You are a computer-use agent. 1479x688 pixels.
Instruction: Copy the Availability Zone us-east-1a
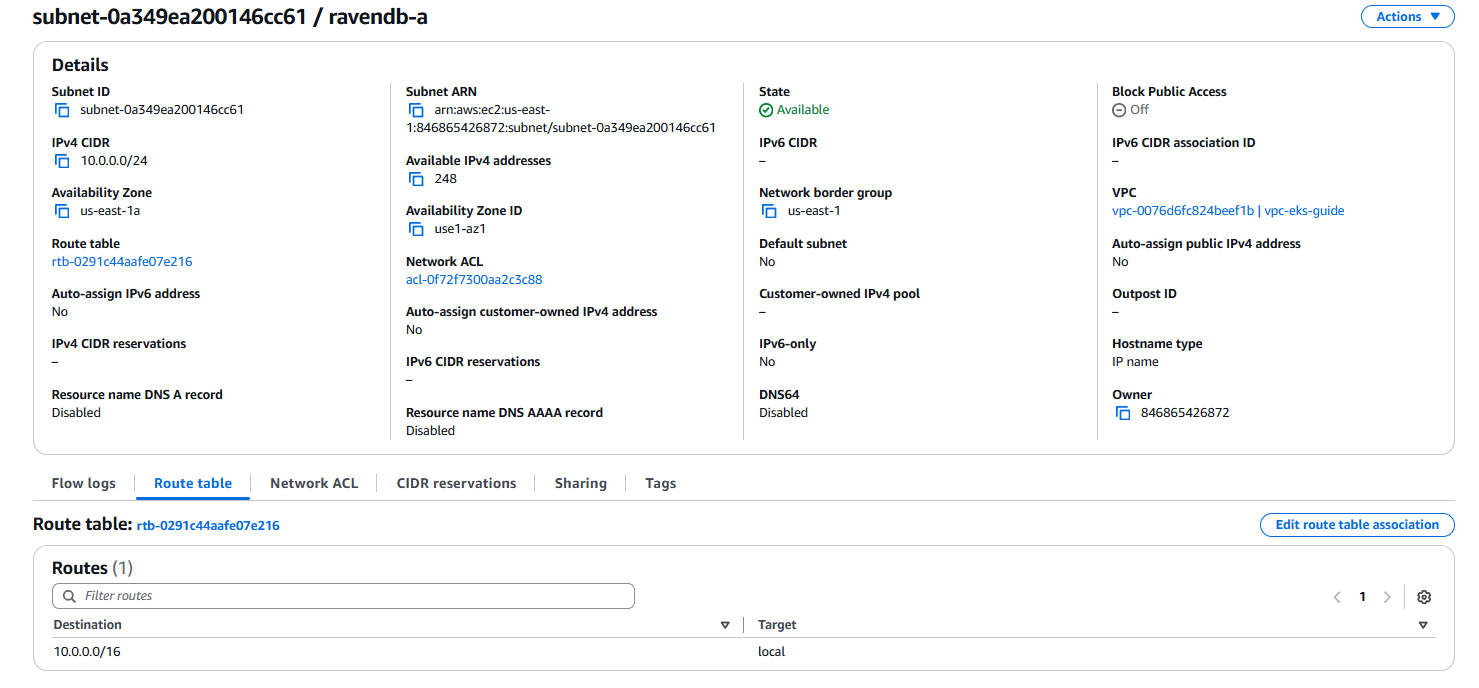pyautogui.click(x=62, y=211)
